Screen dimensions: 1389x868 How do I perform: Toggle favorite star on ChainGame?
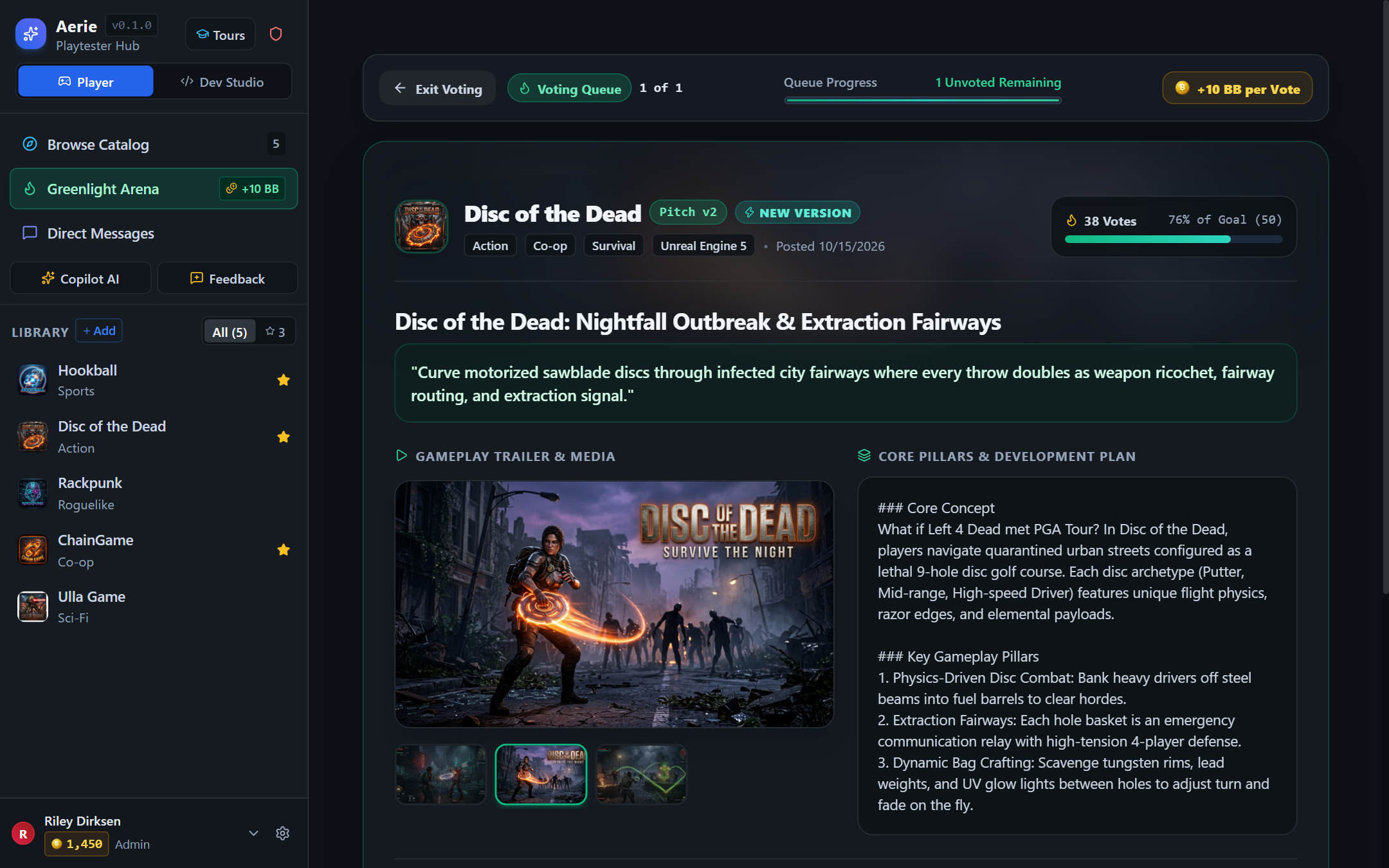click(x=283, y=550)
